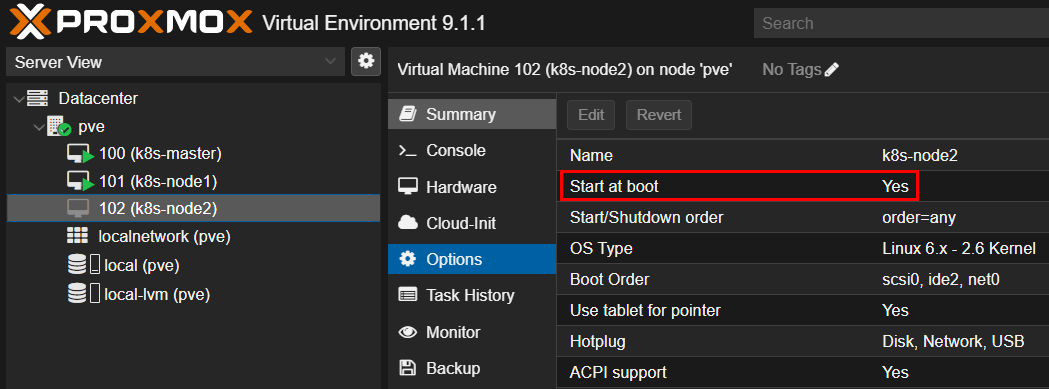The width and height of the screenshot is (1049, 389).
Task: Select the OS Type row
Action: tap(803, 249)
